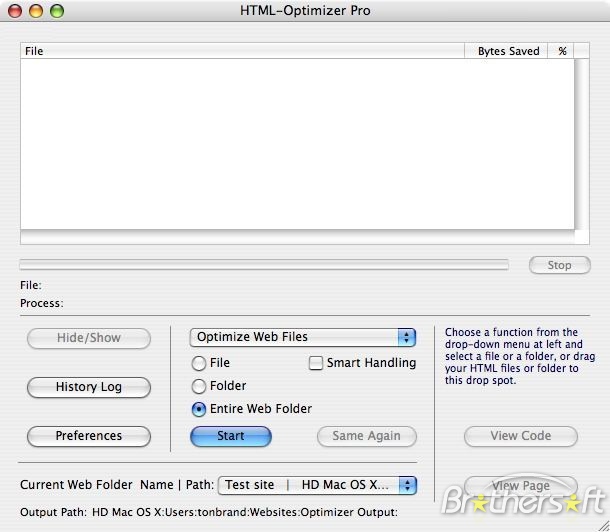
Task: Select the File radio button
Action: click(x=199, y=363)
